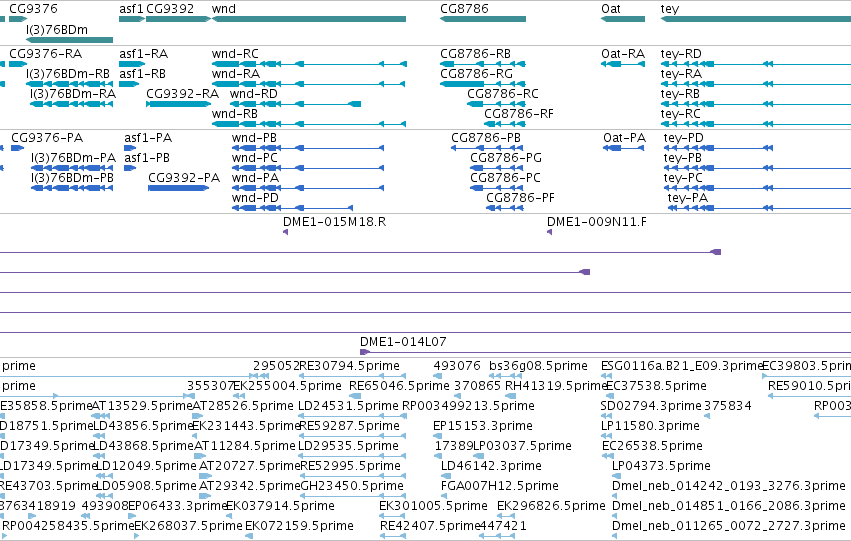The image size is (851, 541).
Task: Click EST FGA007H12.5prime
Action: 500,486
